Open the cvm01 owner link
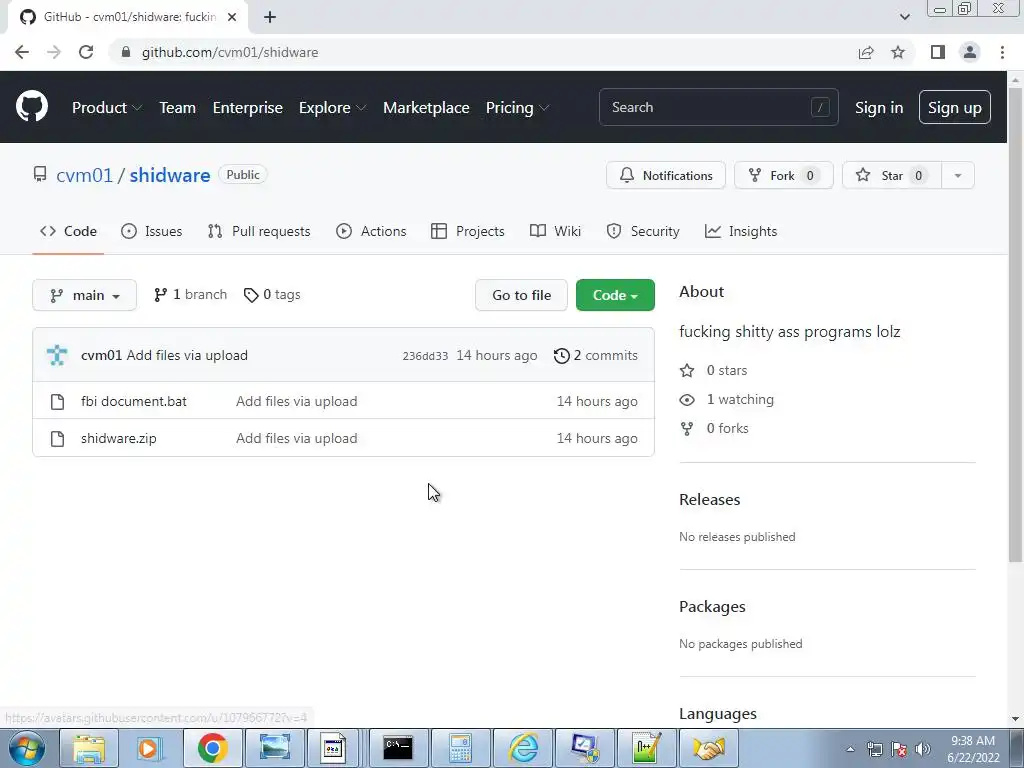Image resolution: width=1024 pixels, height=768 pixels. click(x=84, y=176)
